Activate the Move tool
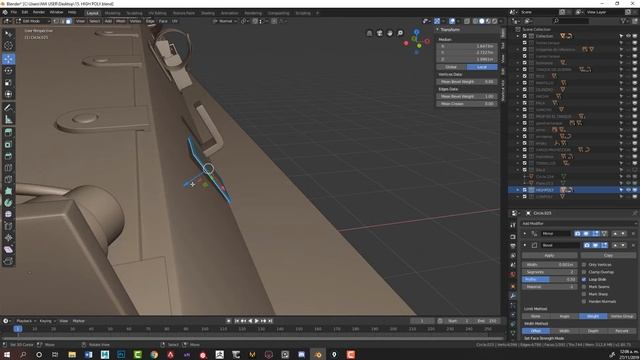Image resolution: width=640 pixels, height=360 pixels. [8, 59]
